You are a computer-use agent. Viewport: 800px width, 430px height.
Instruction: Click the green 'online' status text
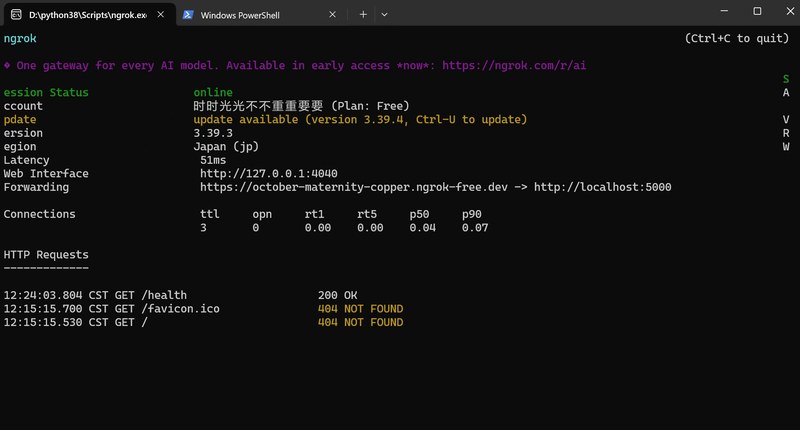213,92
